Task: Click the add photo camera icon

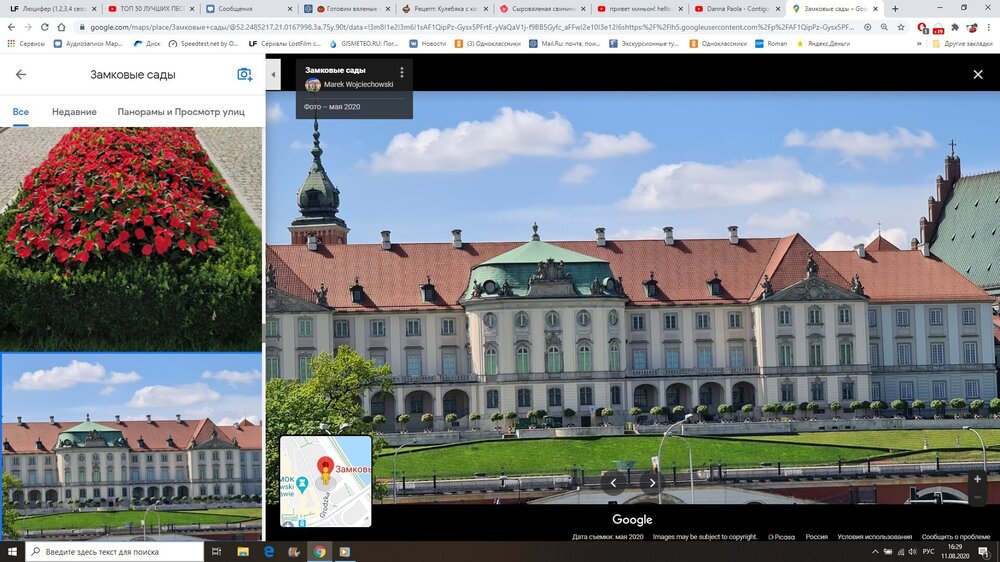Action: (244, 75)
